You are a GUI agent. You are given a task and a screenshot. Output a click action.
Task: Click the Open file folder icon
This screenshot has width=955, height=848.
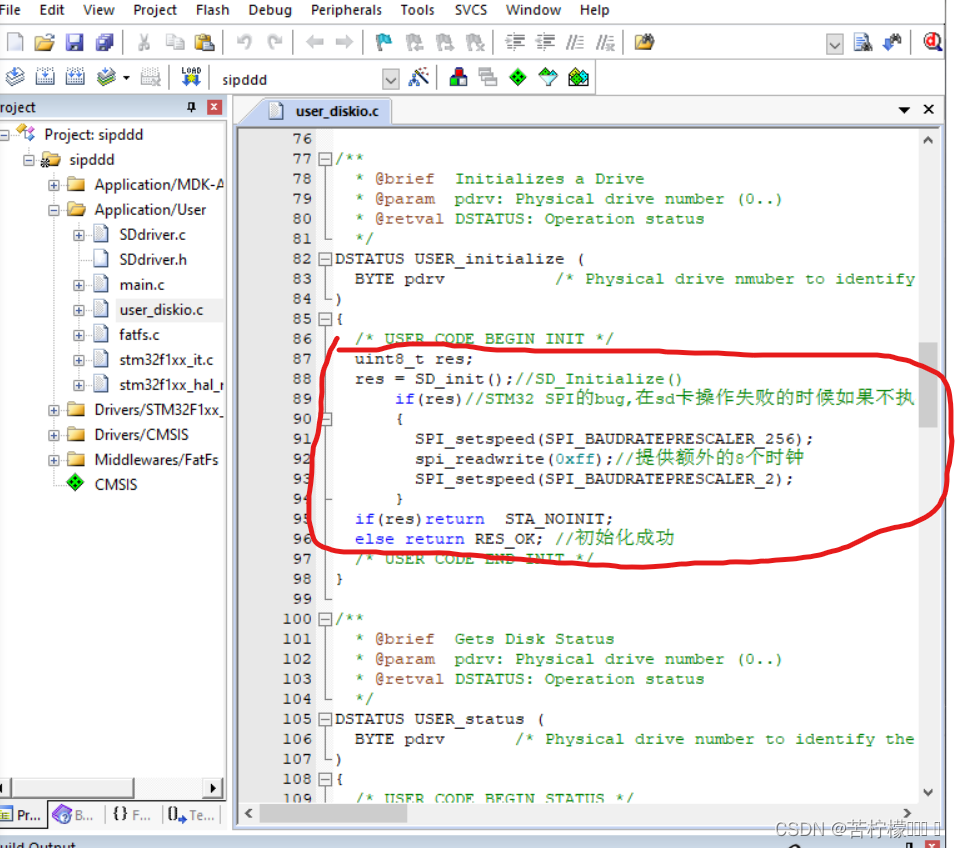coord(44,42)
